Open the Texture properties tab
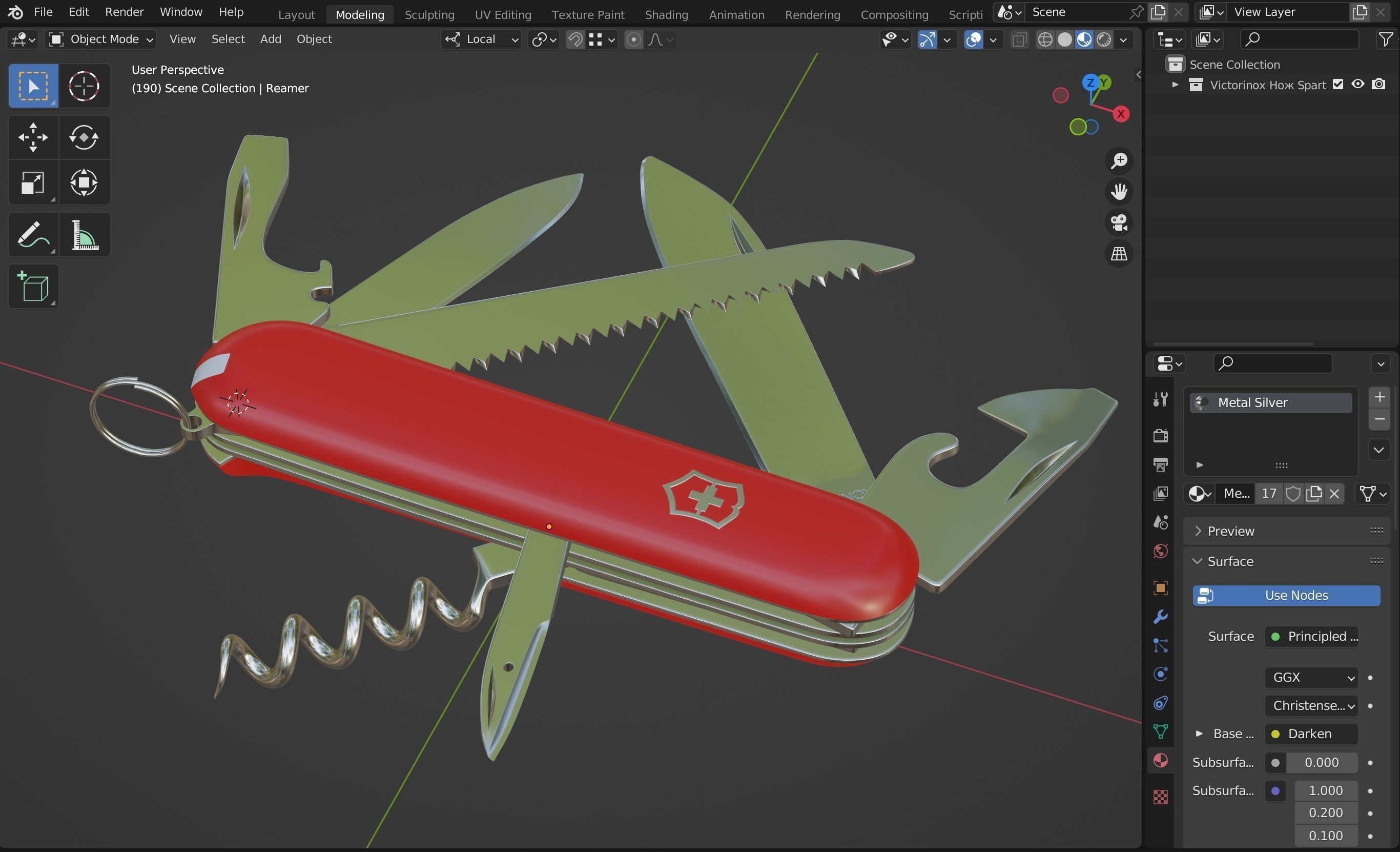The height and width of the screenshot is (852, 1400). coord(1160,797)
